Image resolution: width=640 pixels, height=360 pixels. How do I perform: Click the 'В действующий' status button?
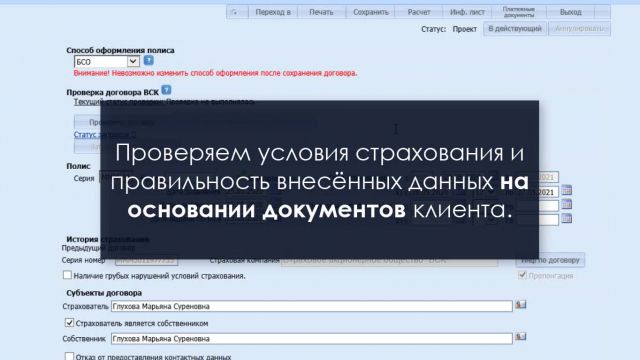click(x=515, y=29)
